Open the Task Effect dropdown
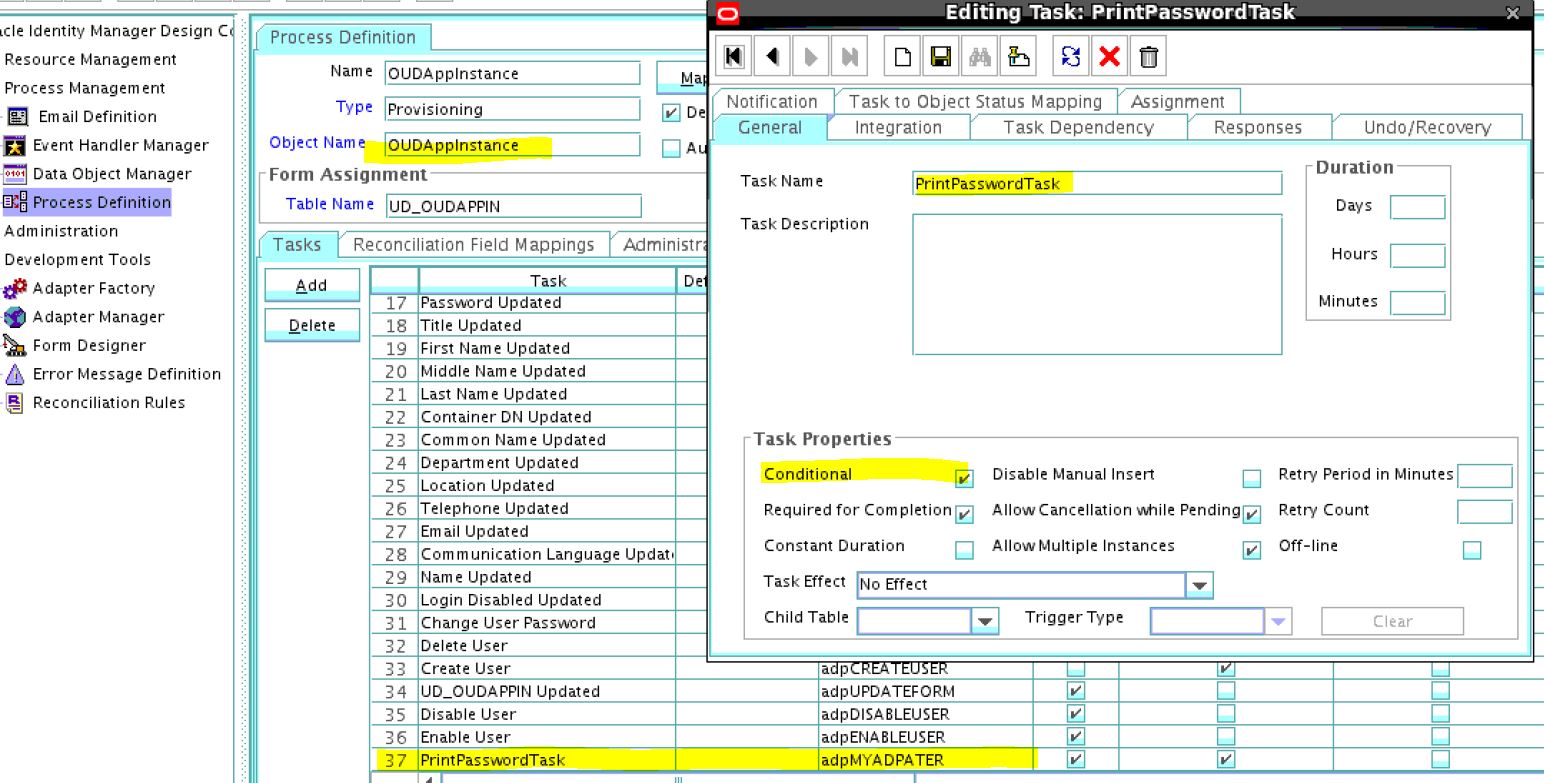 [1199, 585]
